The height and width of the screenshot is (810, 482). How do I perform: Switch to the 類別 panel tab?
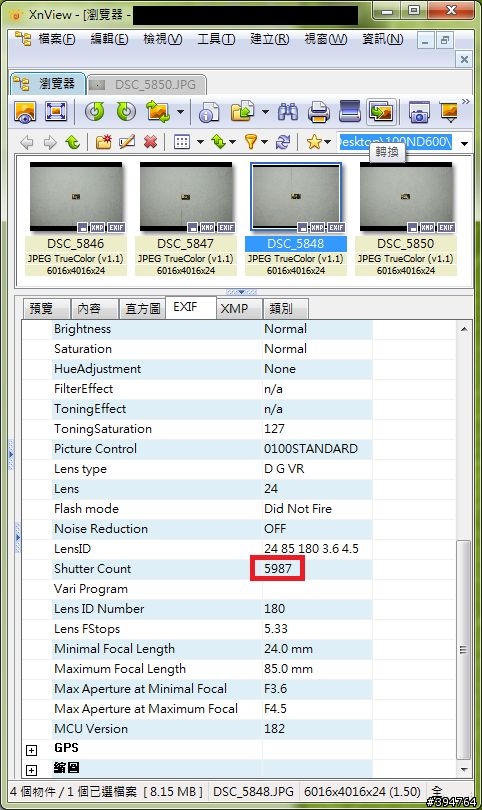[286, 308]
